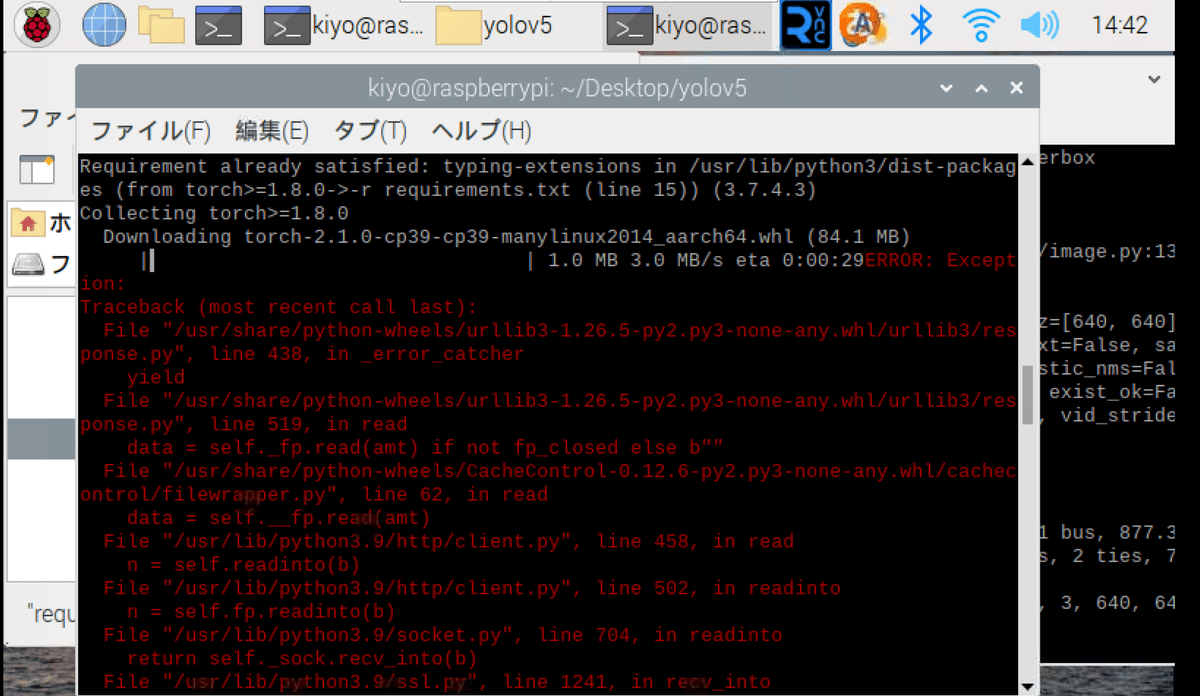
Task: Open the ヘルプ(H) menu in terminal
Action: click(481, 130)
